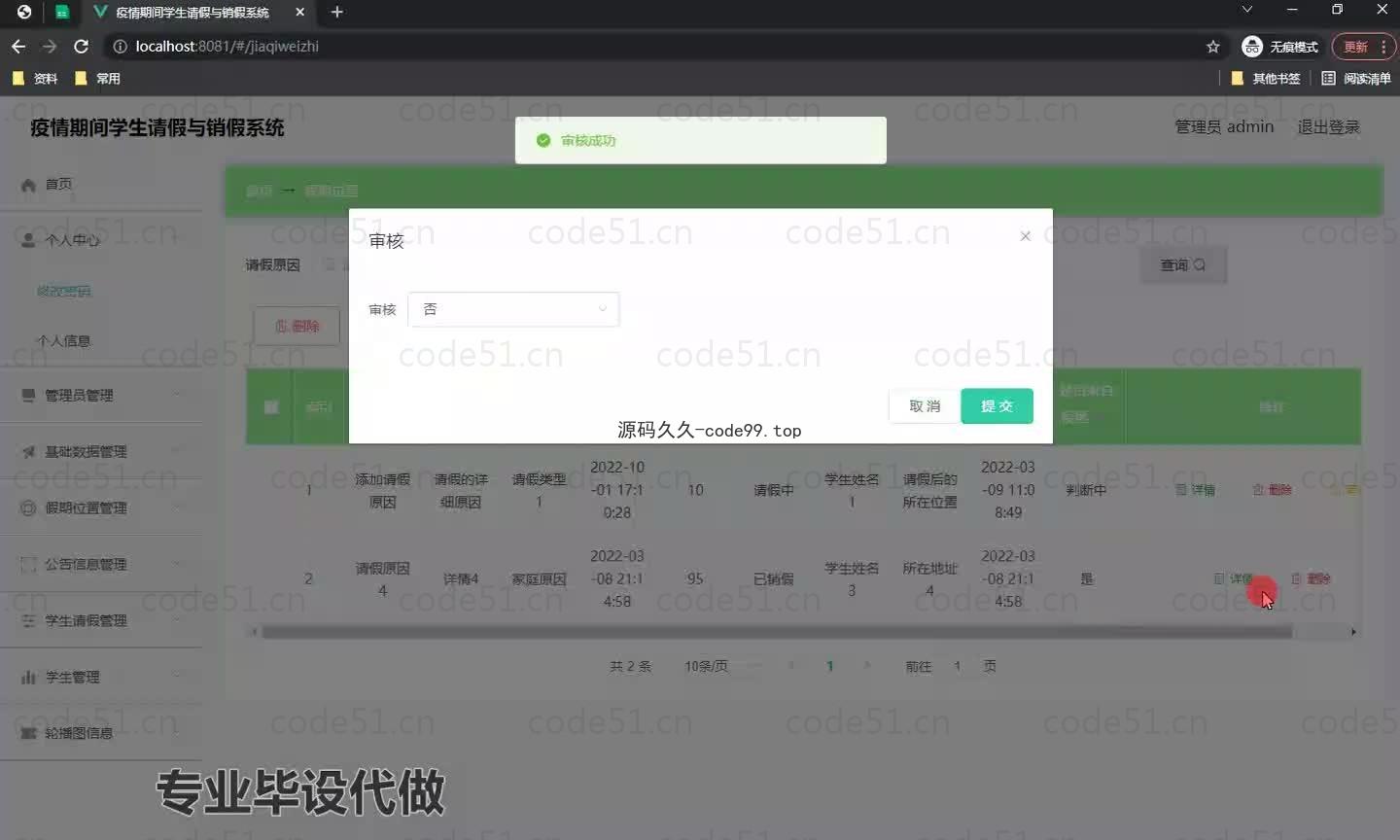The image size is (1400, 840).
Task: Click the 查询 search button
Action: click(x=1183, y=264)
